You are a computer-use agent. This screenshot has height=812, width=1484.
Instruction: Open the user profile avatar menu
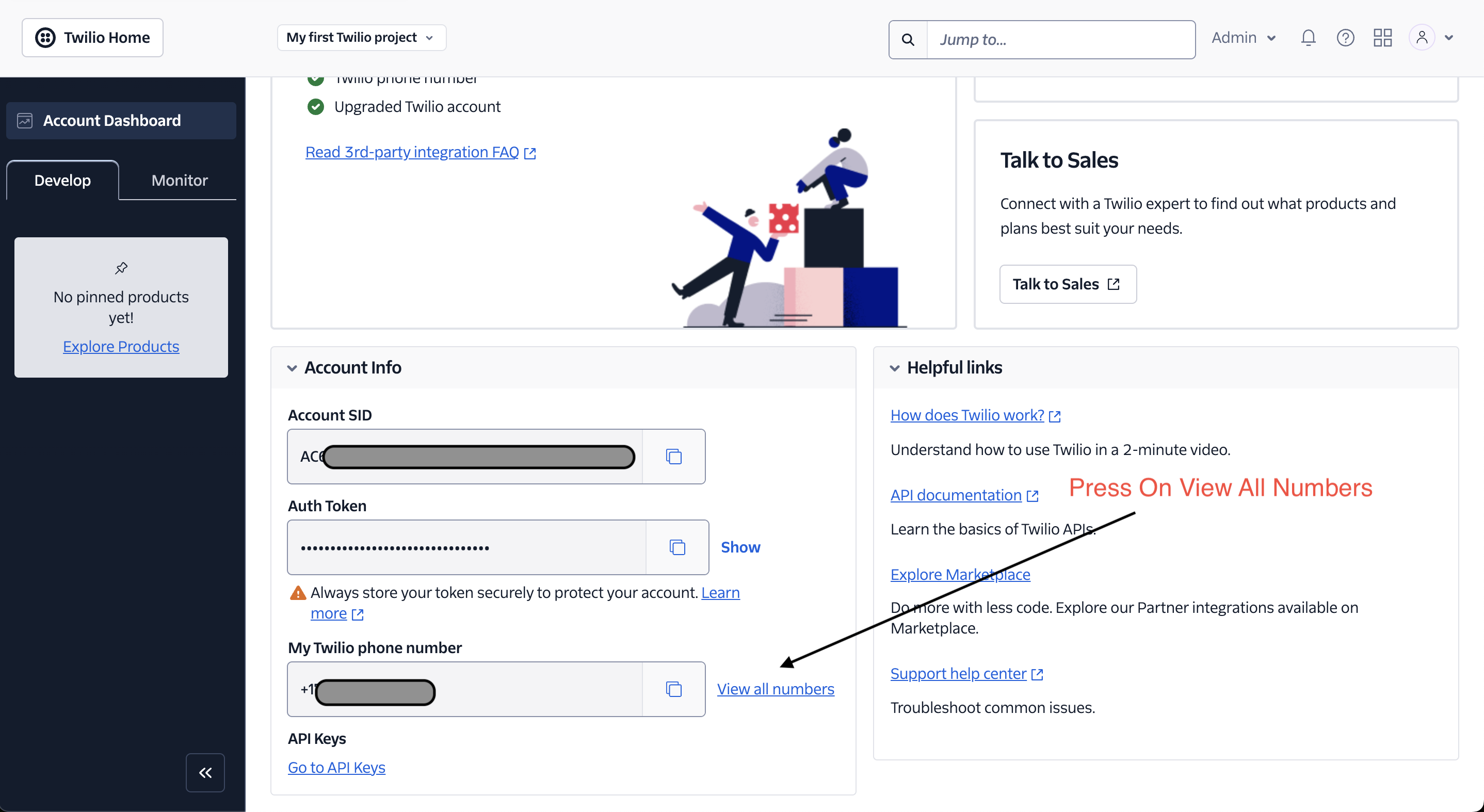[1431, 38]
